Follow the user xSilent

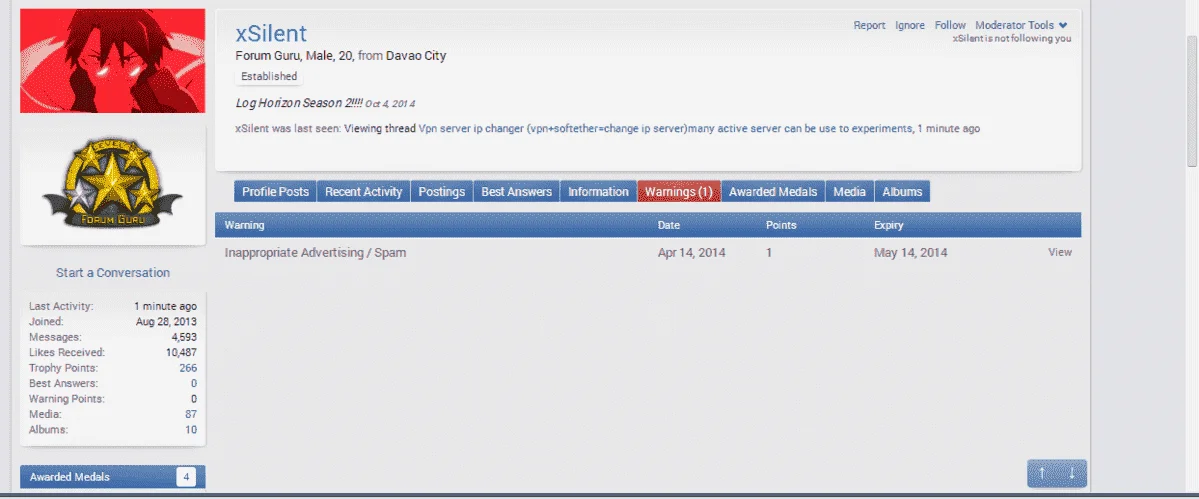click(x=950, y=25)
